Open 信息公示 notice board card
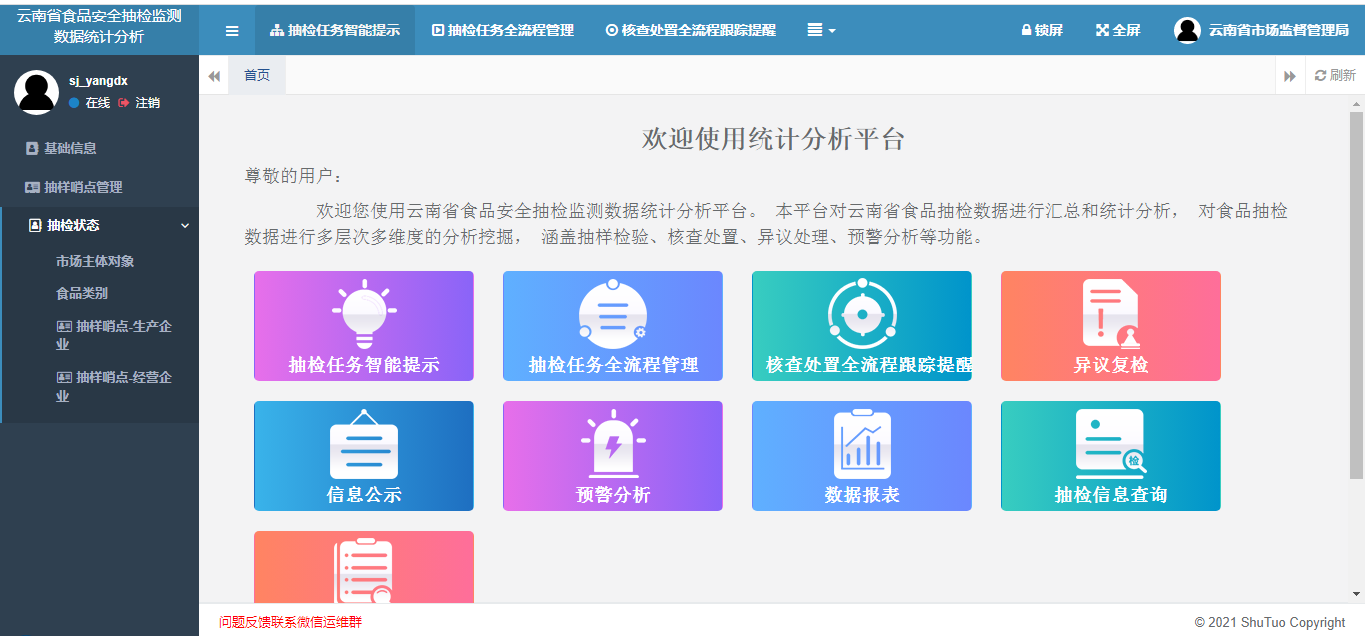The image size is (1365, 636). coord(364,456)
